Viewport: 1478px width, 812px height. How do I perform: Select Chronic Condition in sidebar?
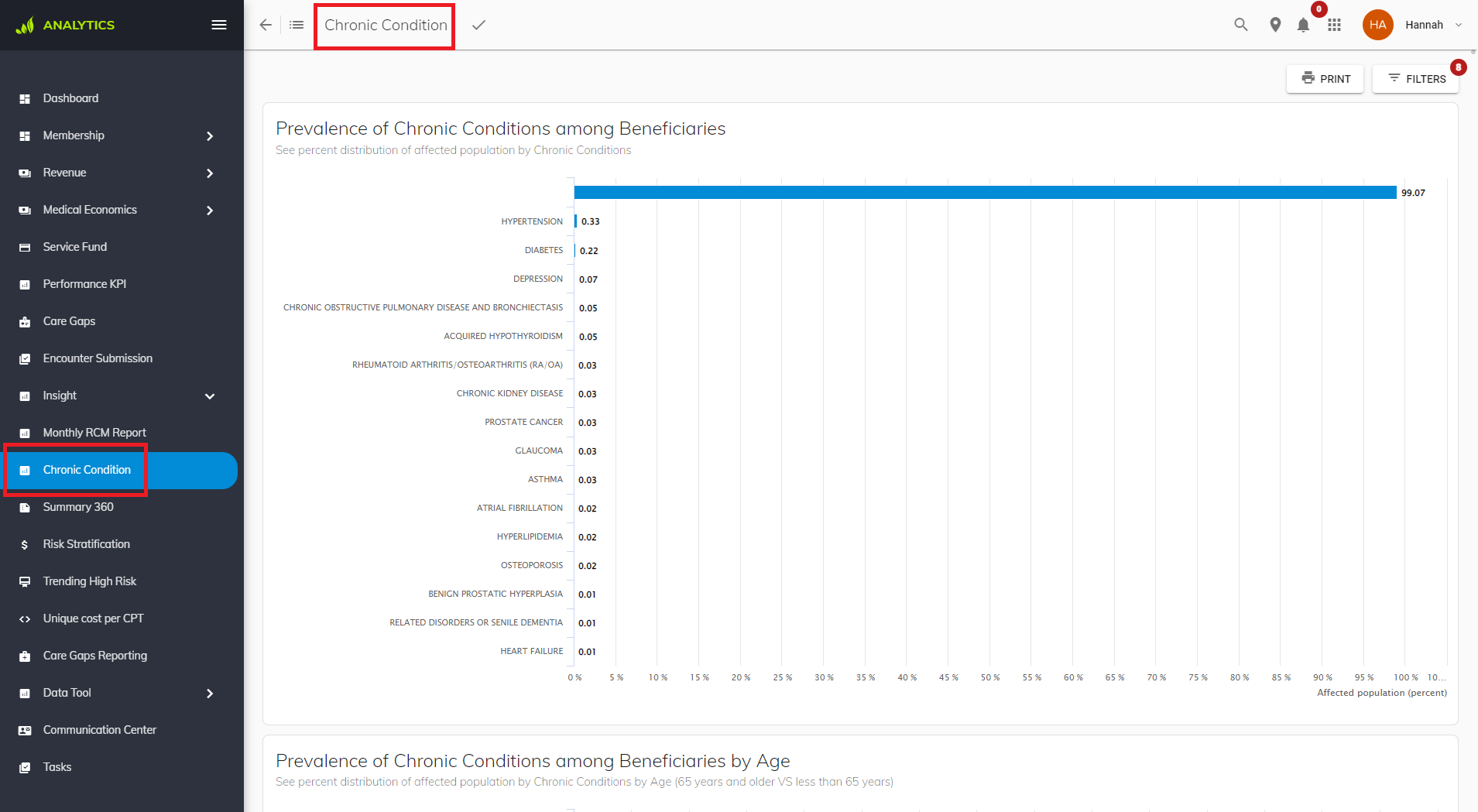pos(118,470)
